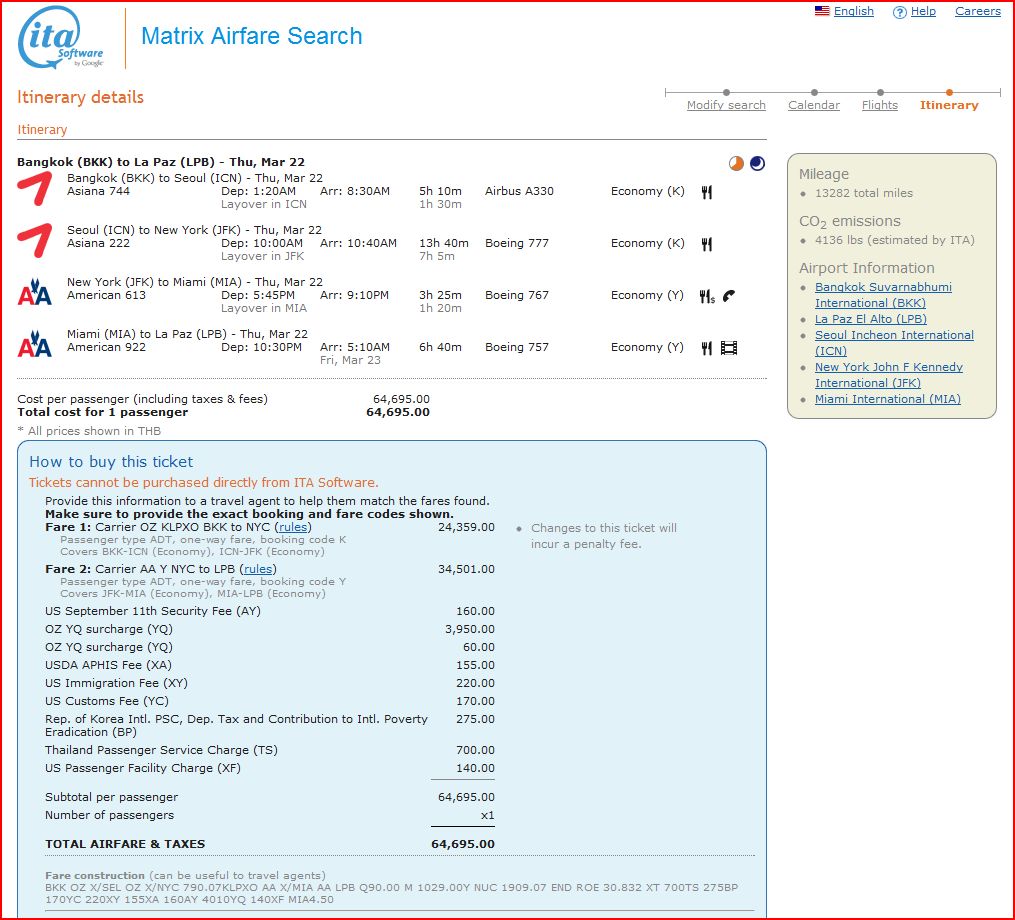Image resolution: width=1015 pixels, height=920 pixels.
Task: Open New York John F Kennedy airport link
Action: 889,375
